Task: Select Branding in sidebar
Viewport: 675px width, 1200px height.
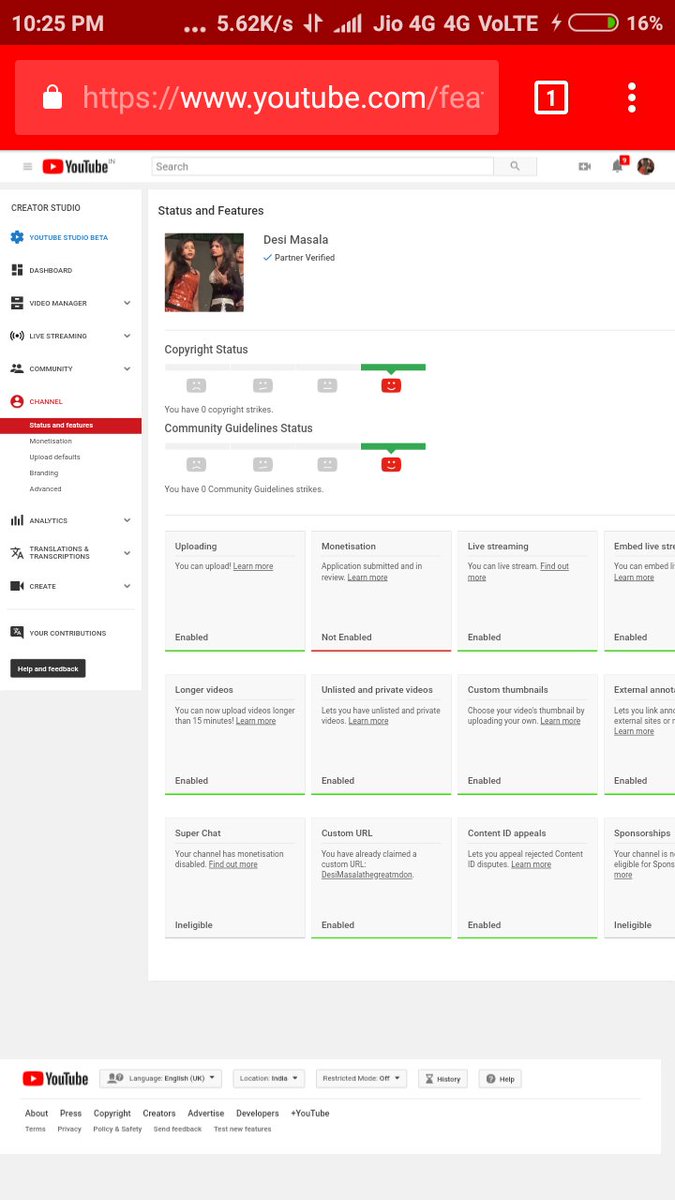Action: tap(44, 473)
